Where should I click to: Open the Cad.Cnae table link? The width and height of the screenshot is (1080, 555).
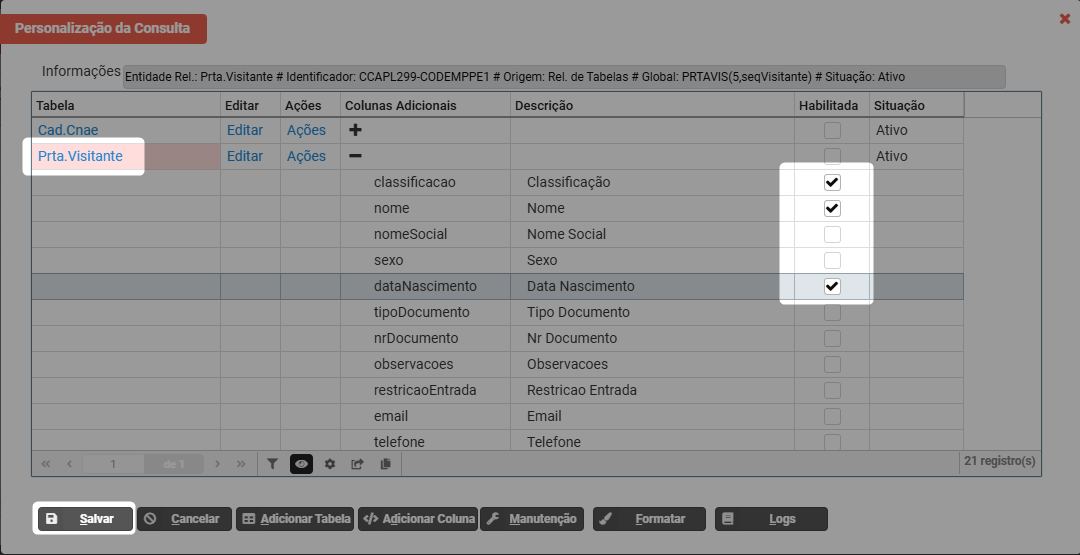click(68, 130)
